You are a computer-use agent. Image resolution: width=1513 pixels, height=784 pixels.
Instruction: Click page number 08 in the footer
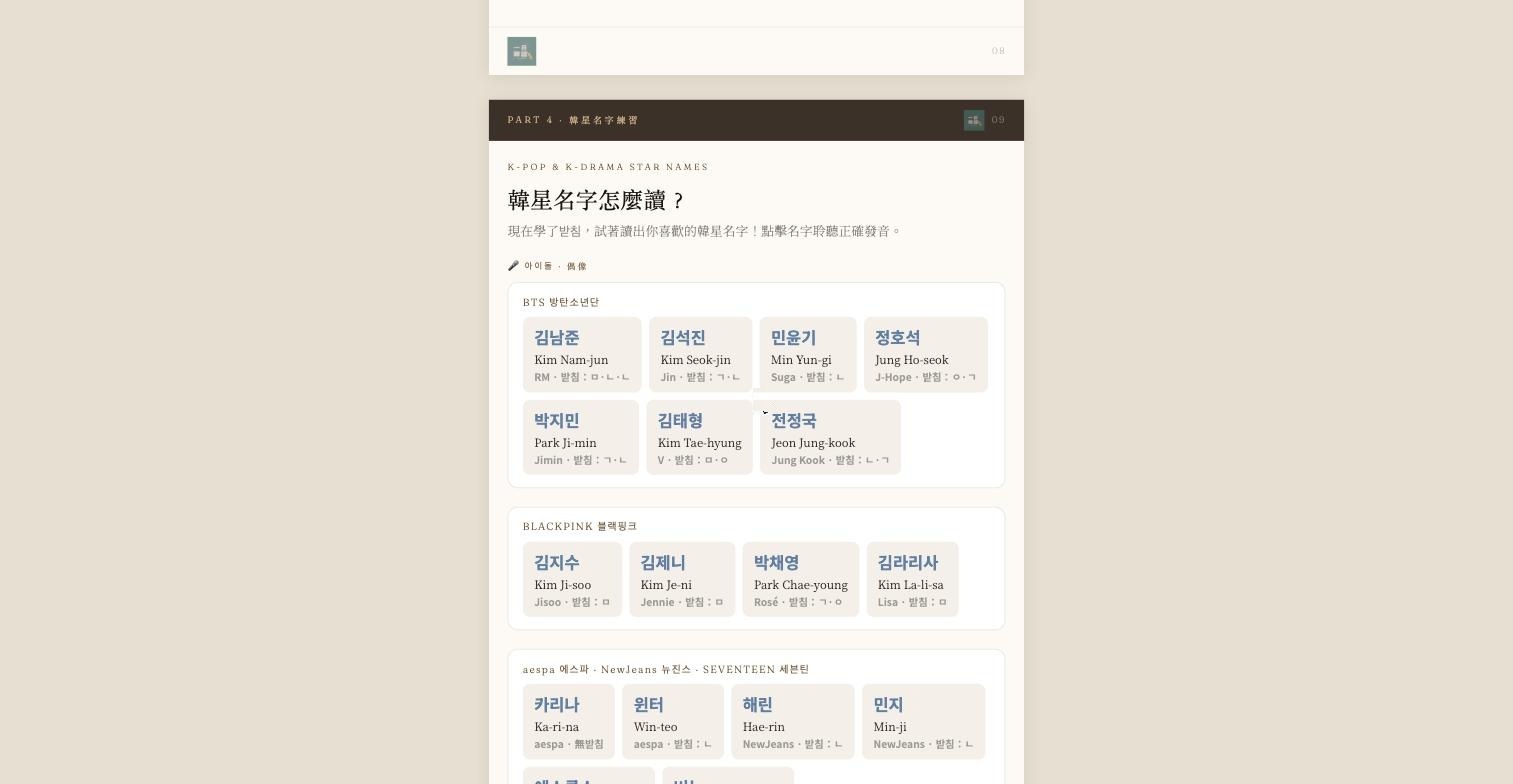[998, 51]
